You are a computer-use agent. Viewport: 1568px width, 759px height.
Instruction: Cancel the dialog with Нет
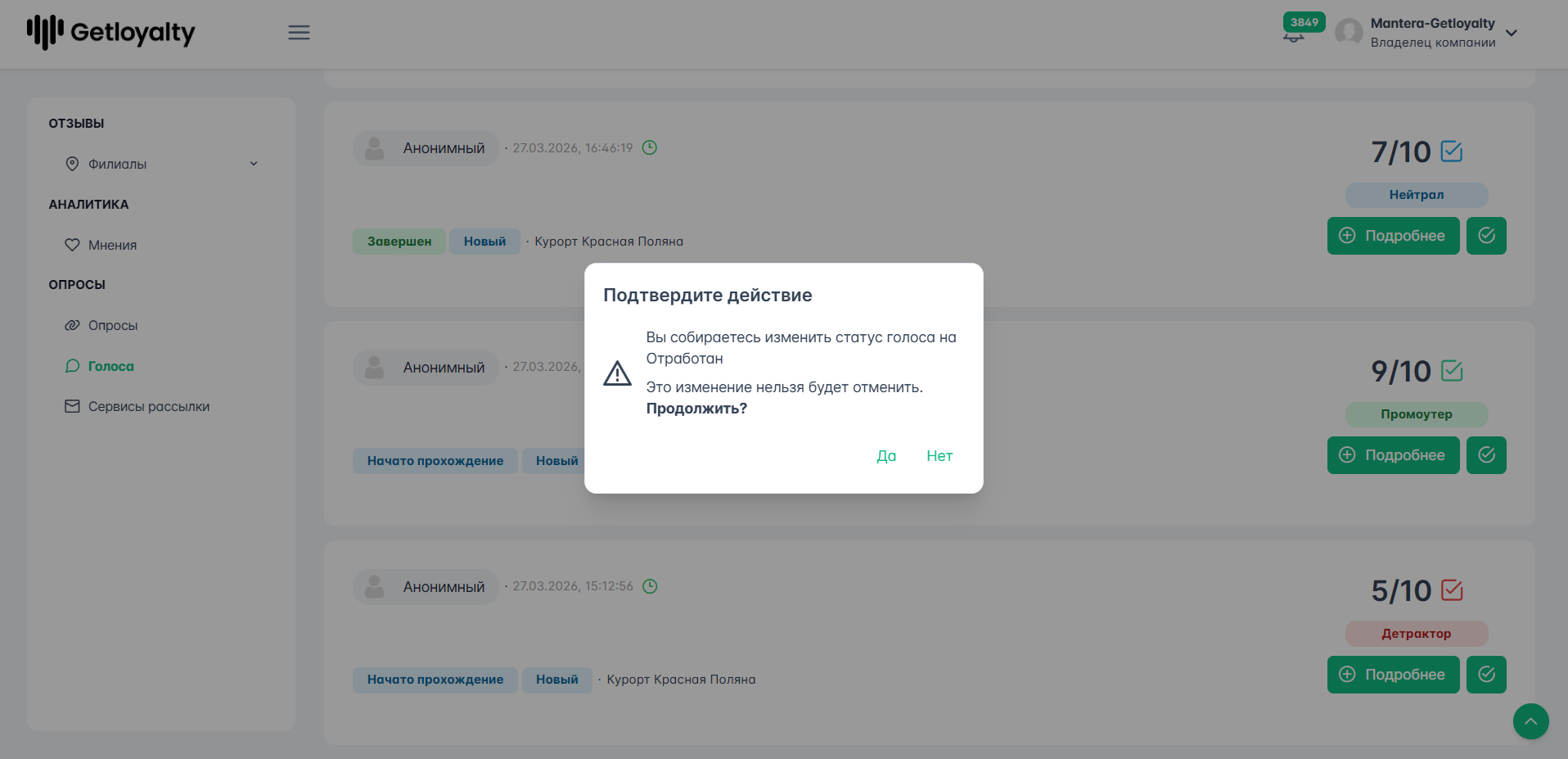939,456
